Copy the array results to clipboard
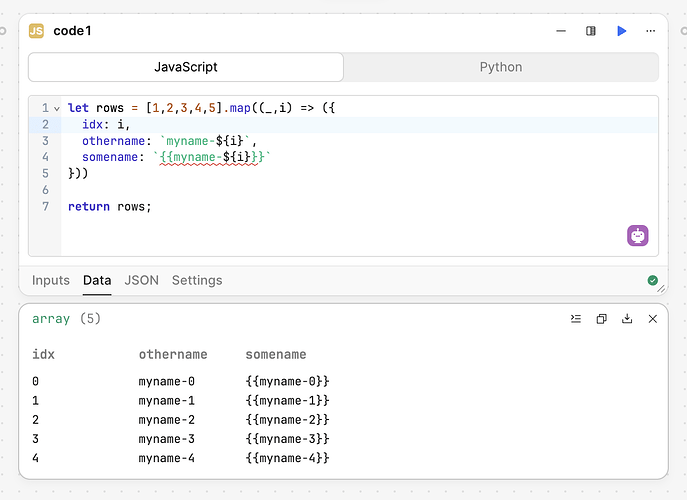 tap(602, 319)
